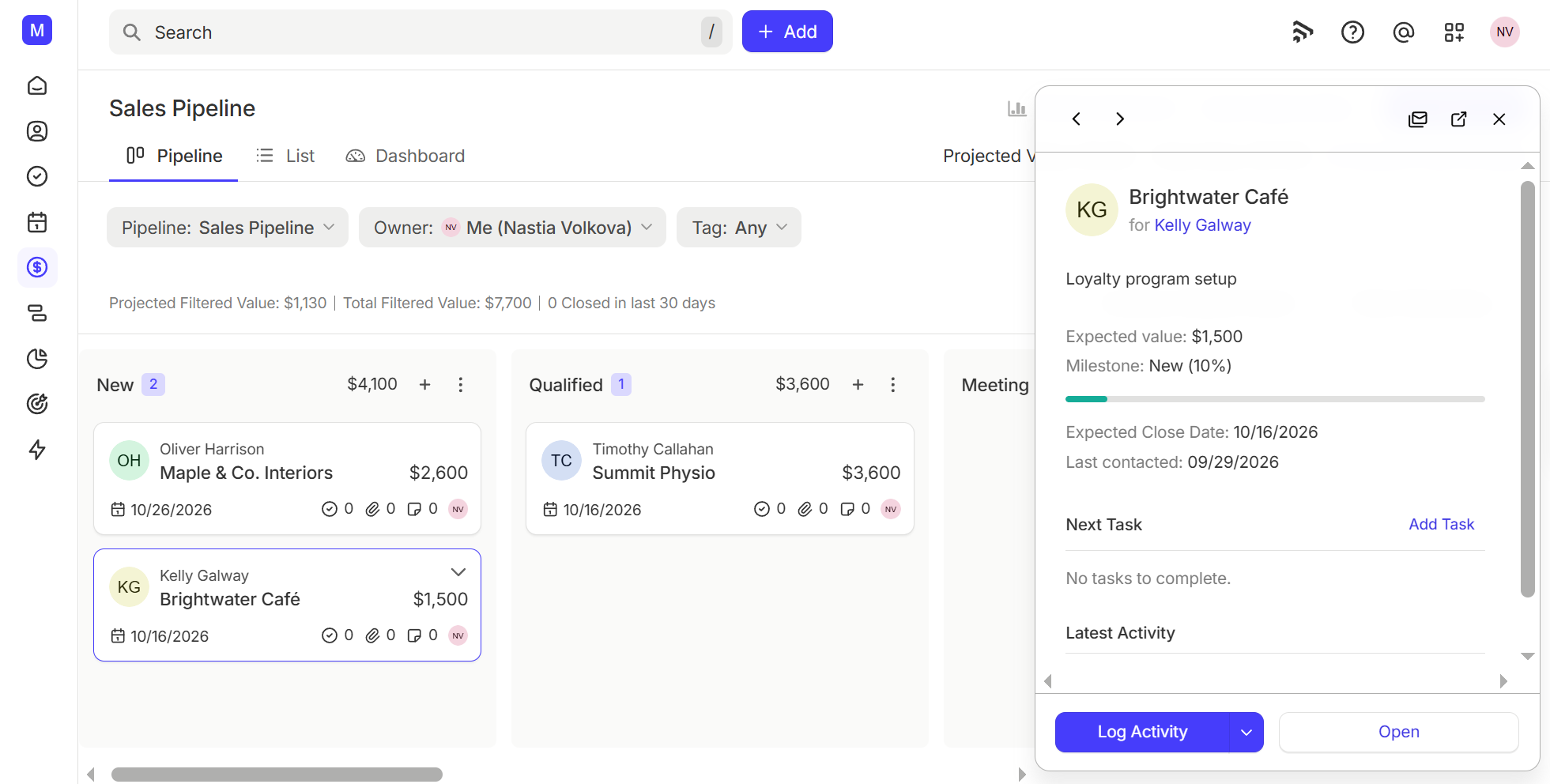Image resolution: width=1550 pixels, height=784 pixels.
Task: Switch to the List tab
Action: (x=285, y=156)
